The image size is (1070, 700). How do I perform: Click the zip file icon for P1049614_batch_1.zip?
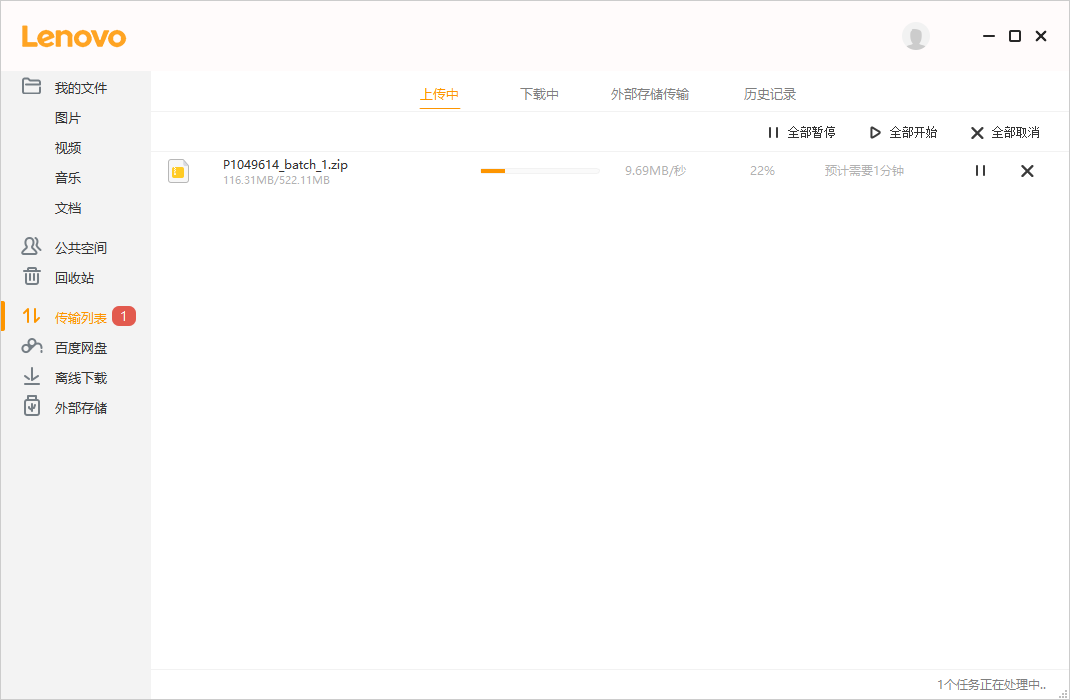pos(179,171)
